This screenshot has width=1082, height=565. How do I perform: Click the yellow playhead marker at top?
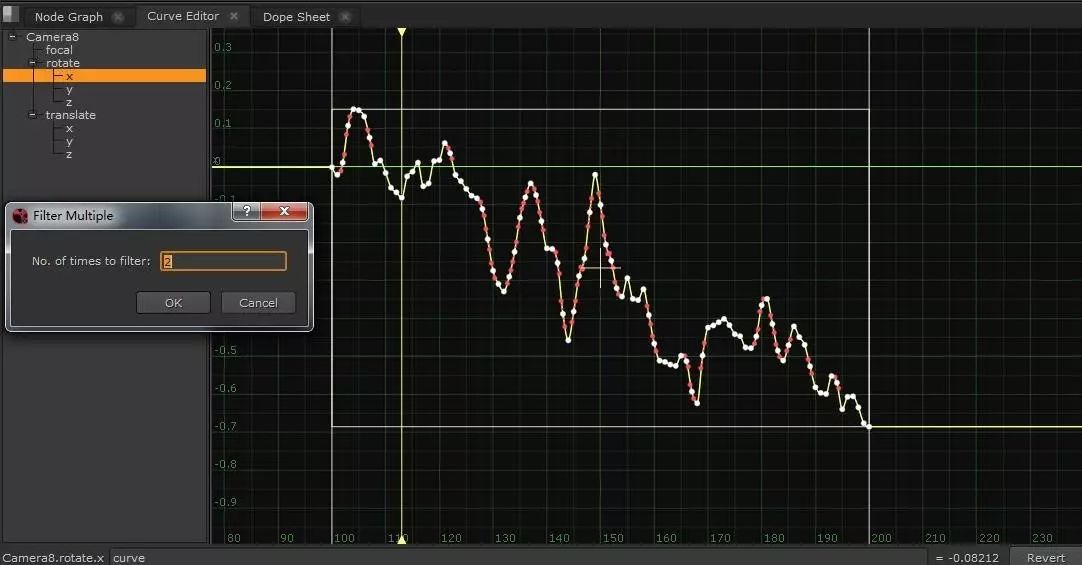[402, 32]
